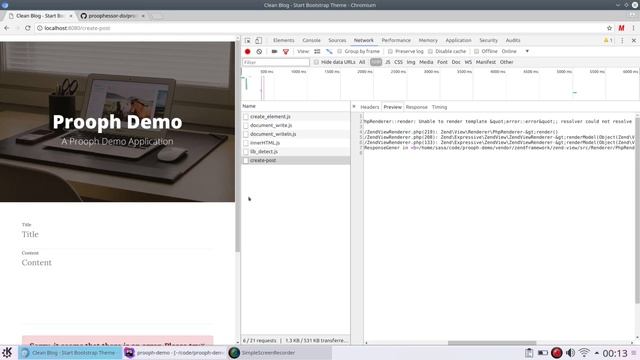Click the preview pane horizontal scrollbar

pyautogui.click(x=492, y=343)
